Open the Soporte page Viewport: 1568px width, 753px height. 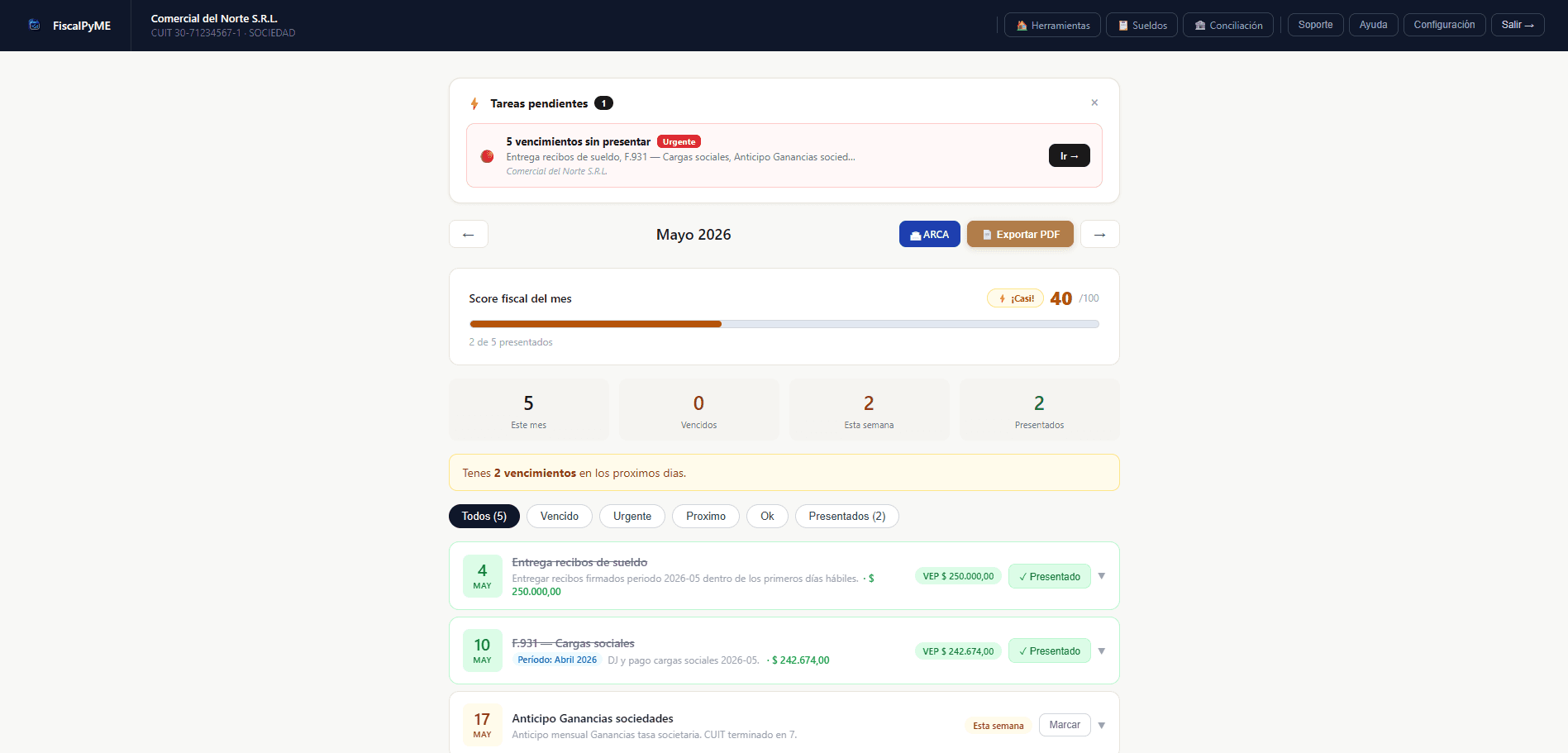coord(1315,25)
